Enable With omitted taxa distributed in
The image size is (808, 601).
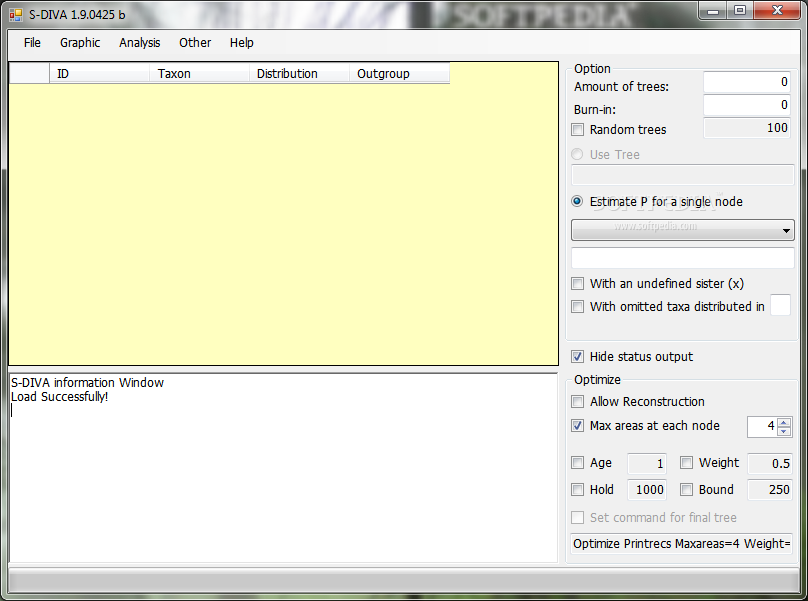tap(578, 307)
